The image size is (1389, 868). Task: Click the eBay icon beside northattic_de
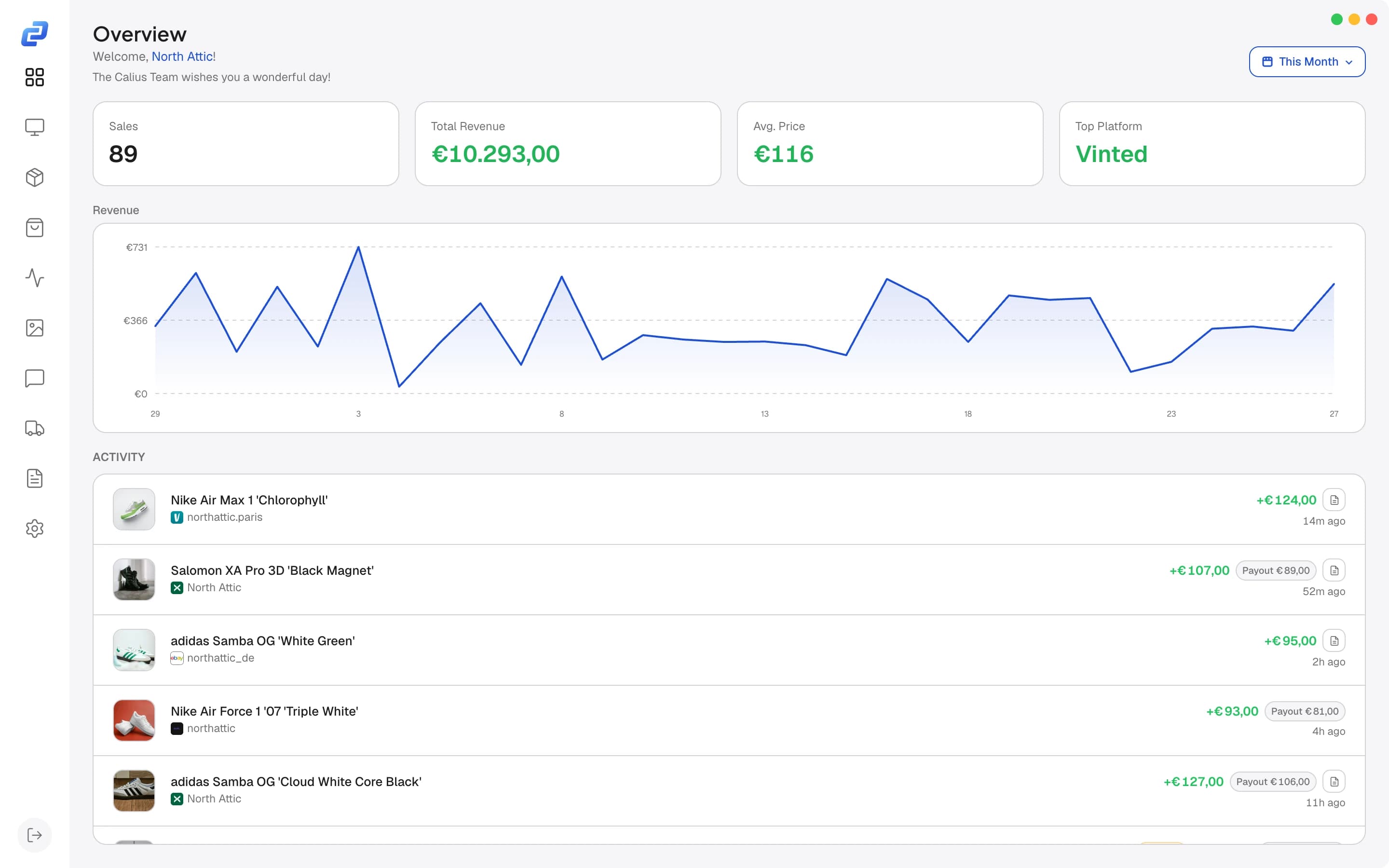(177, 658)
